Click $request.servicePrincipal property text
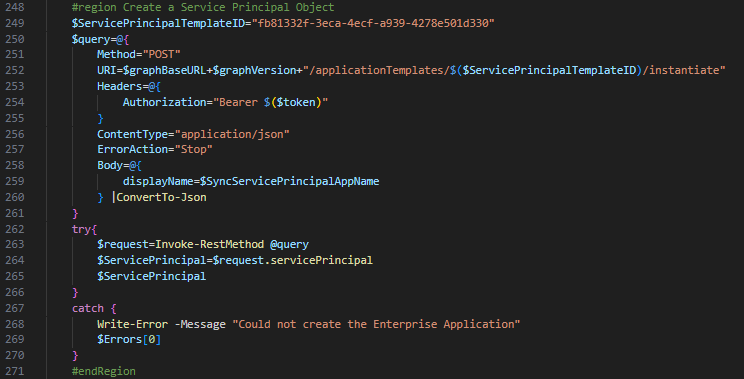The width and height of the screenshot is (744, 379). pyautogui.click(x=293, y=260)
